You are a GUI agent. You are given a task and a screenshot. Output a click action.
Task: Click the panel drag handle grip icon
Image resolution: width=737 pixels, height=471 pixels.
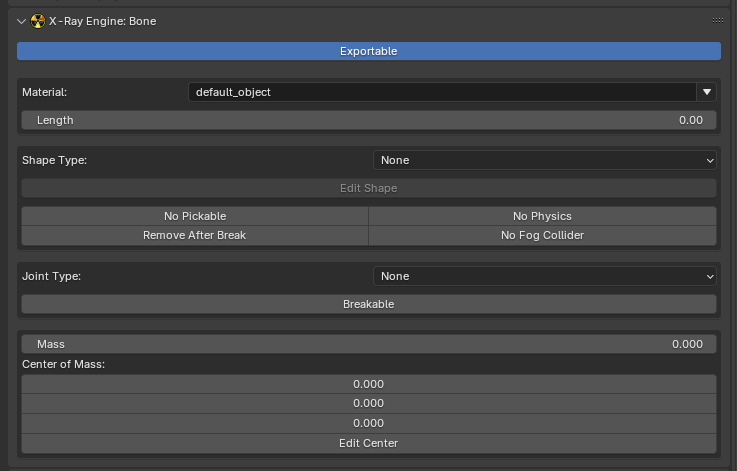(x=717, y=21)
